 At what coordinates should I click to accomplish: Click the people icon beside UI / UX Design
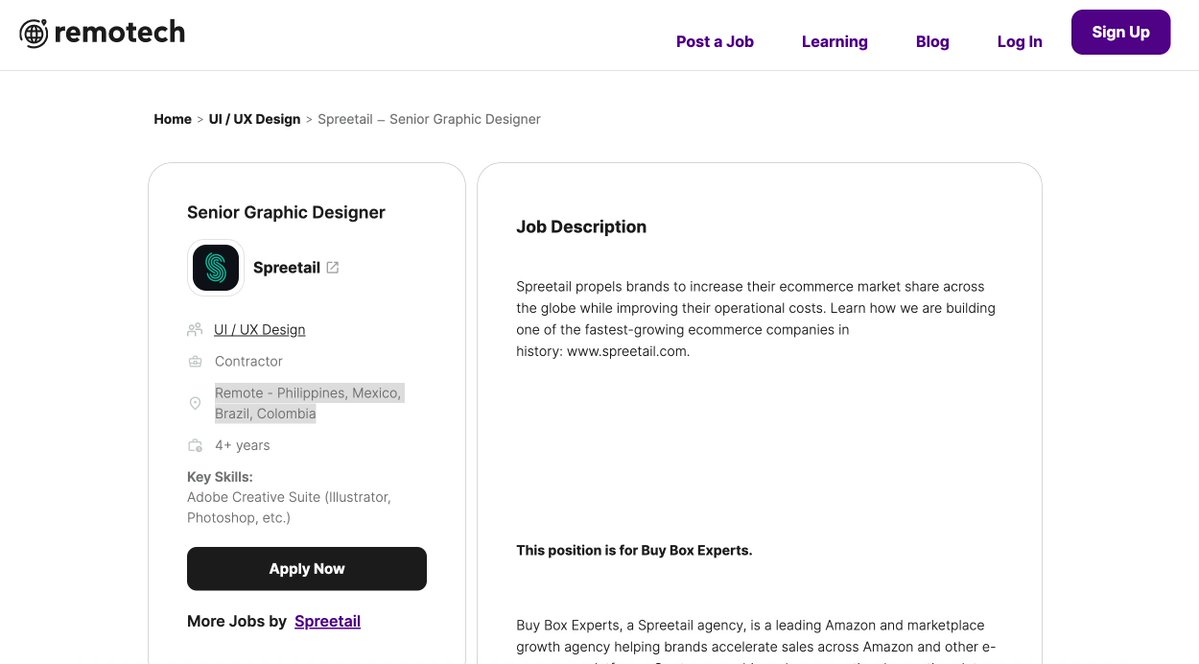pos(195,329)
